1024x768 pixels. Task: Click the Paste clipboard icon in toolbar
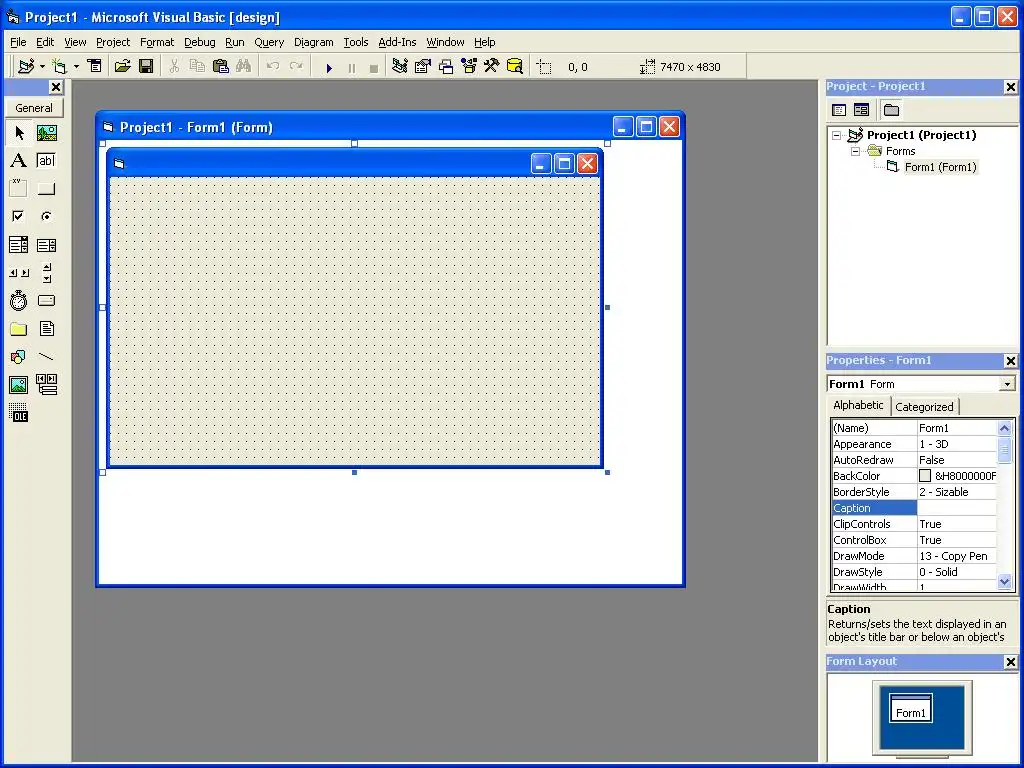(221, 66)
